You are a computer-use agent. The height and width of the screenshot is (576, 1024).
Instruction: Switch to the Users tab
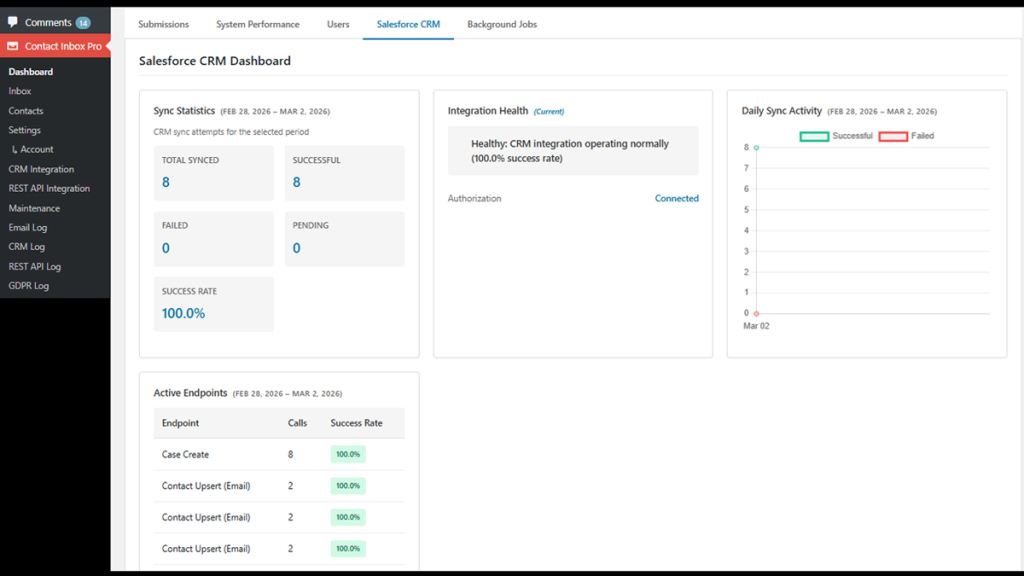337,23
